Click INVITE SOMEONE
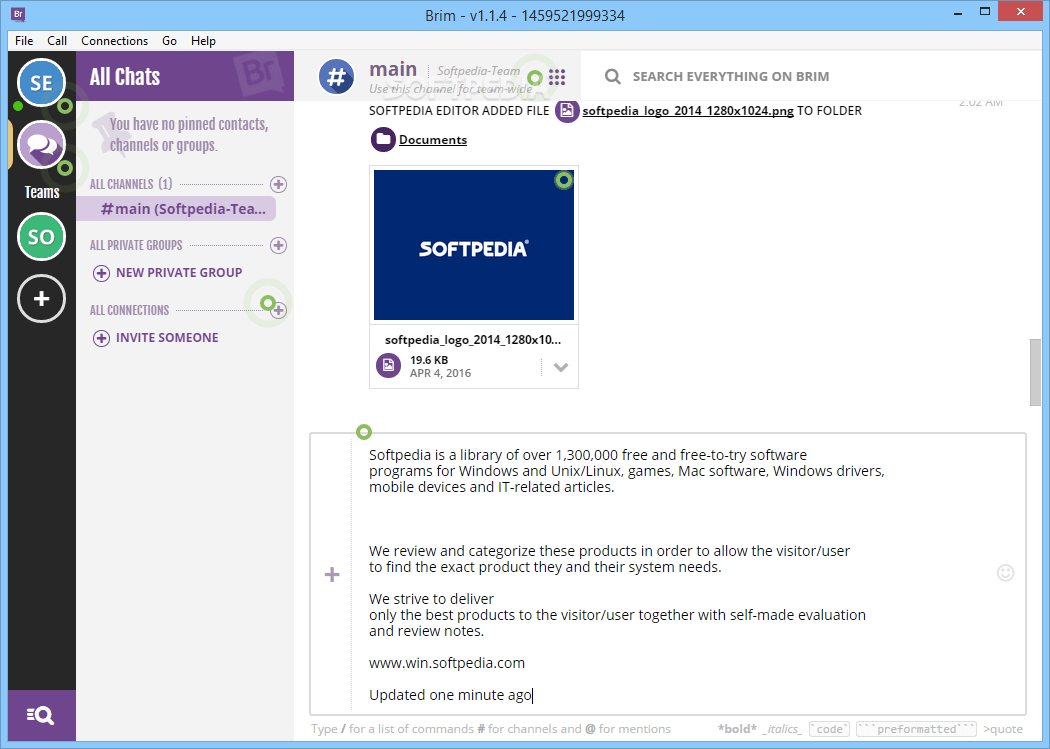The width and height of the screenshot is (1050, 749). pos(155,337)
